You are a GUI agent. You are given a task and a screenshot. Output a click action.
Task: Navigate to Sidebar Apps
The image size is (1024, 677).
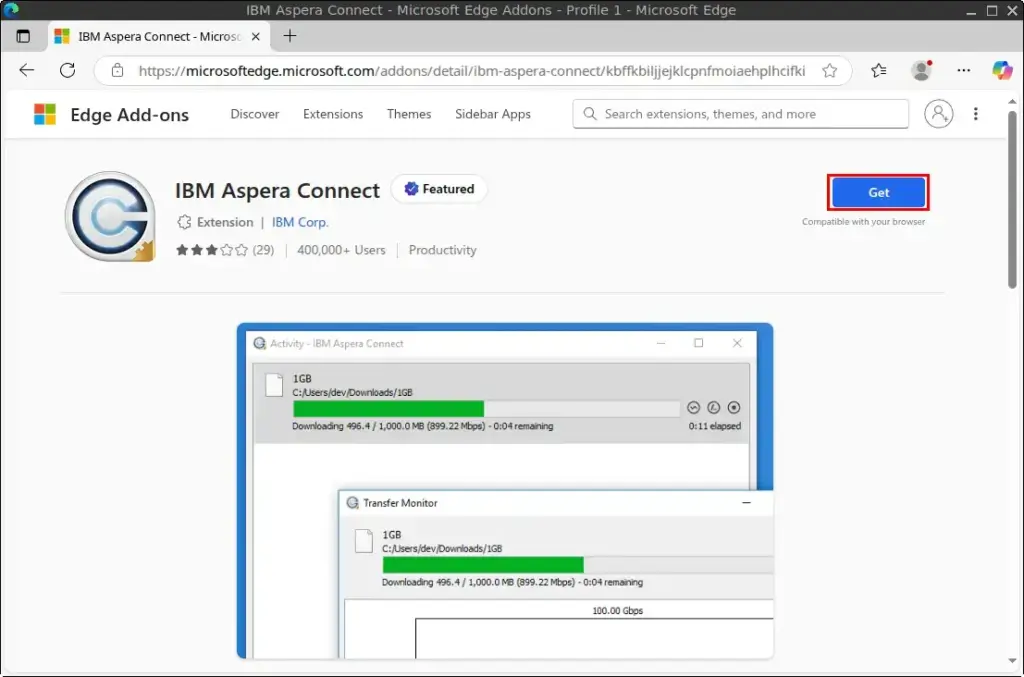(493, 114)
